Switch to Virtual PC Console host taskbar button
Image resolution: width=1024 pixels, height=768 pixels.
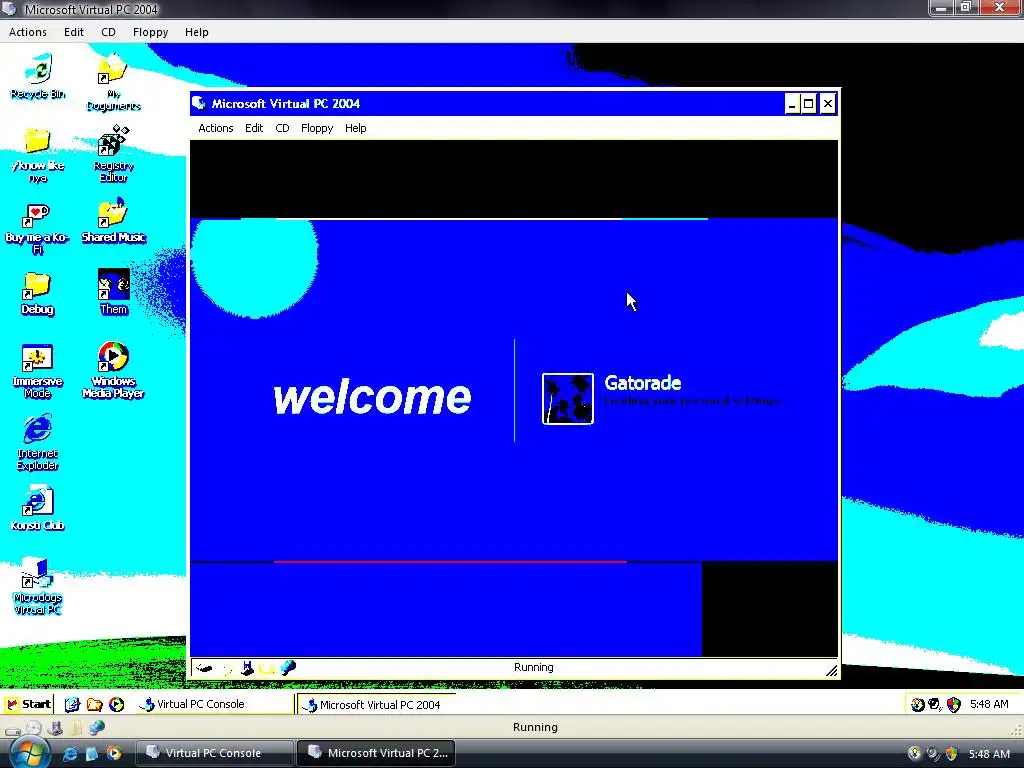click(214, 753)
